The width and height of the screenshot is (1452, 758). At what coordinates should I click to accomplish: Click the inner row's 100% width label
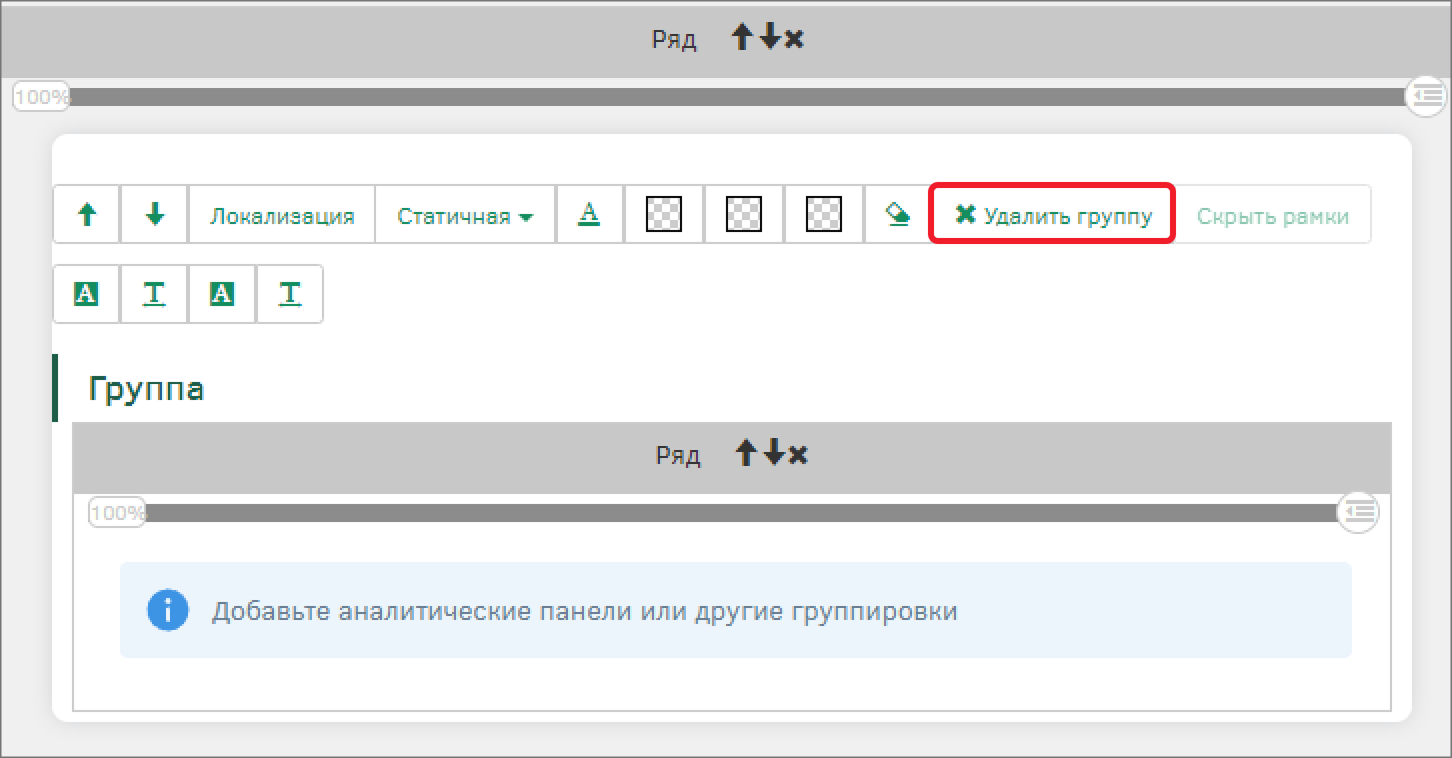click(117, 513)
